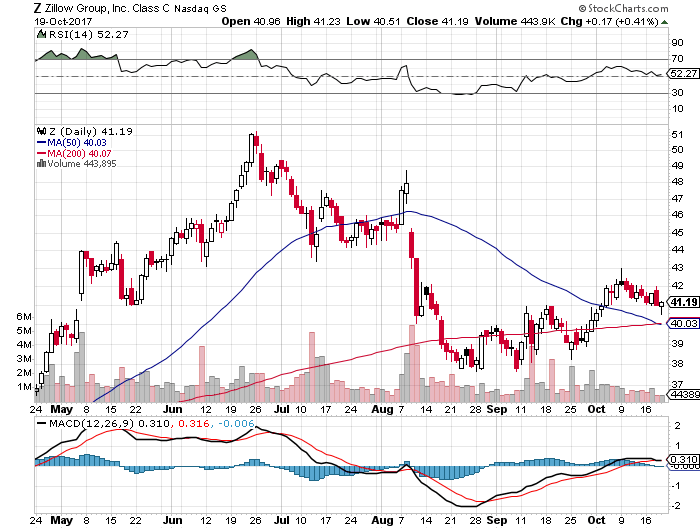Image resolution: width=700 pixels, height=528 pixels.
Task: Click the blue MA(50) legend line
Action: (41, 142)
